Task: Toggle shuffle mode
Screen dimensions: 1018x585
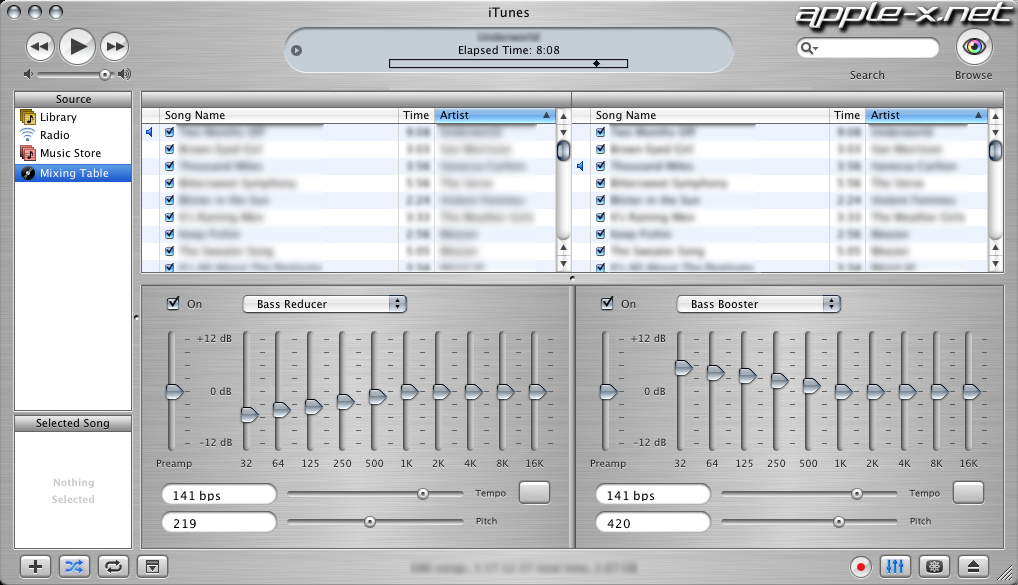Action: (x=75, y=567)
